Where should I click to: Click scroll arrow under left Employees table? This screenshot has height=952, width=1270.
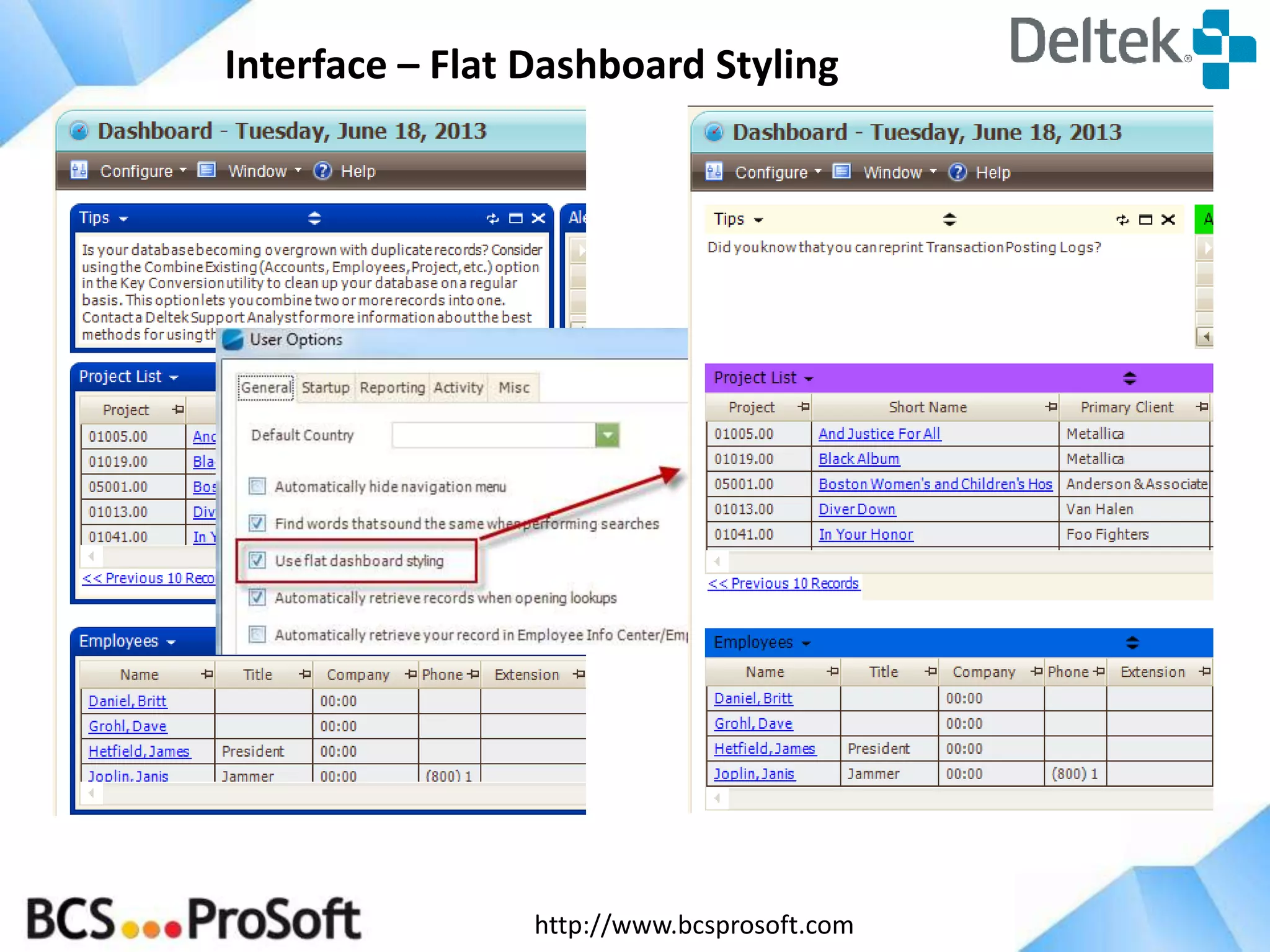[92, 793]
